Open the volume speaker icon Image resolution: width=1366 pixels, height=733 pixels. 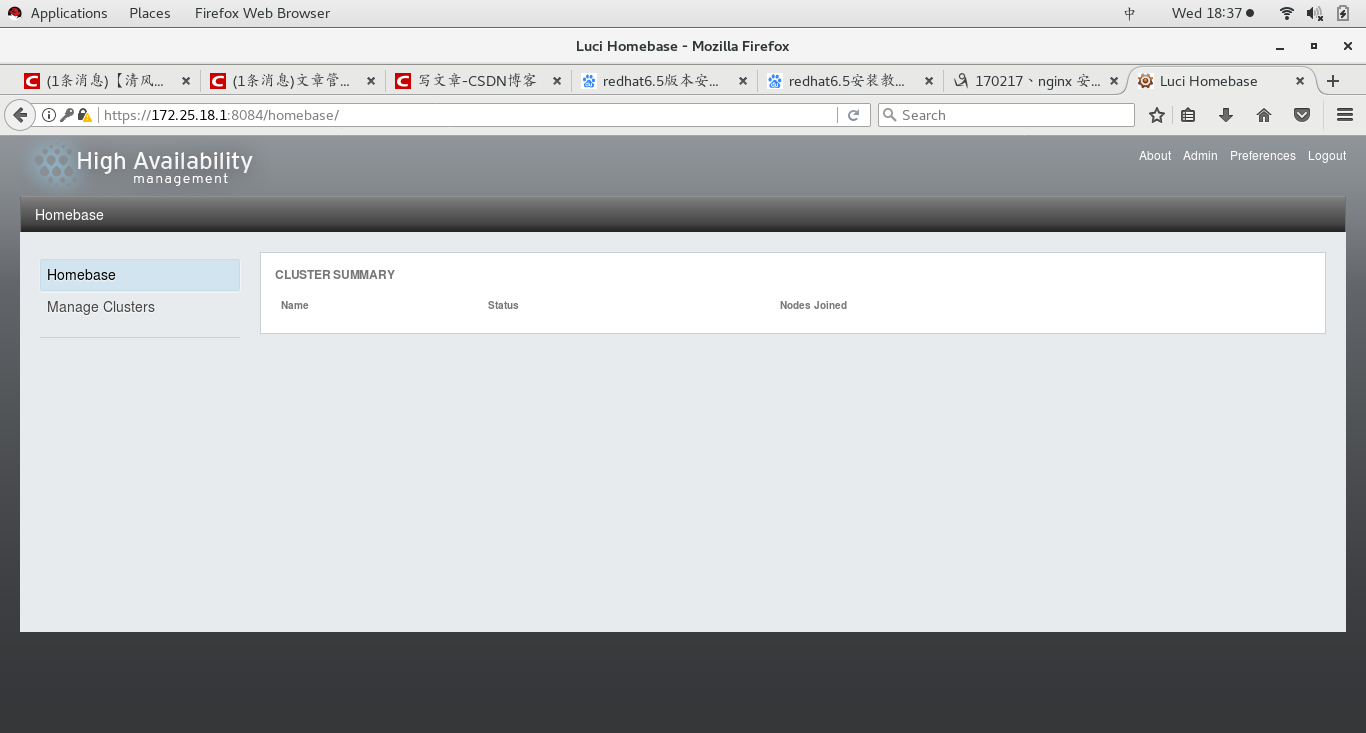coord(1315,13)
